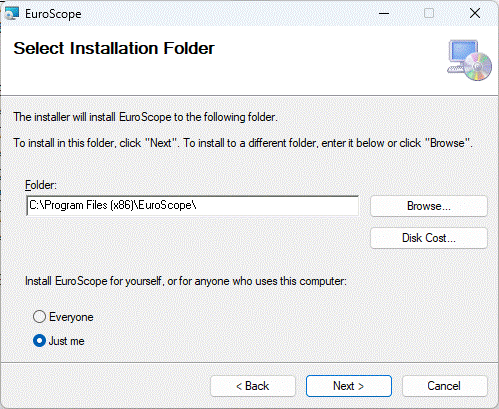Continue the setup with Next >
The height and width of the screenshot is (409, 499).
(349, 386)
